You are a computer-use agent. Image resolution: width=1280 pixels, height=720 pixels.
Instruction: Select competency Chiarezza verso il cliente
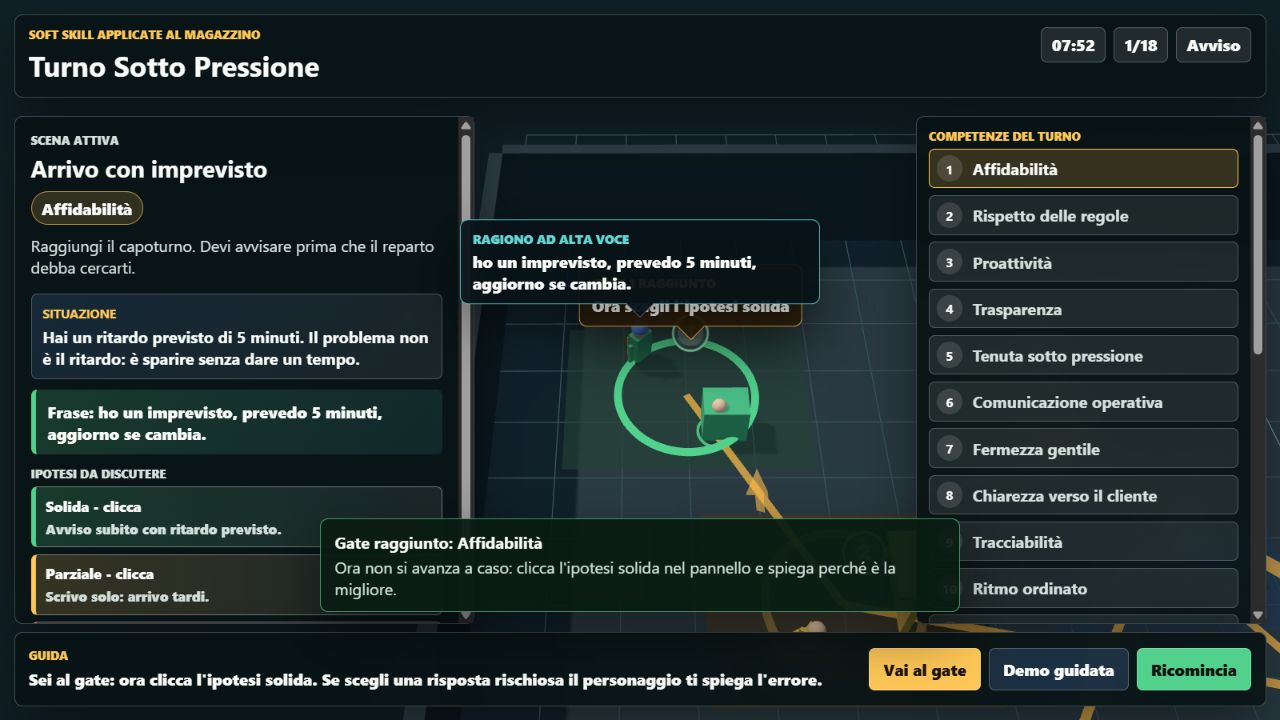click(x=1083, y=495)
